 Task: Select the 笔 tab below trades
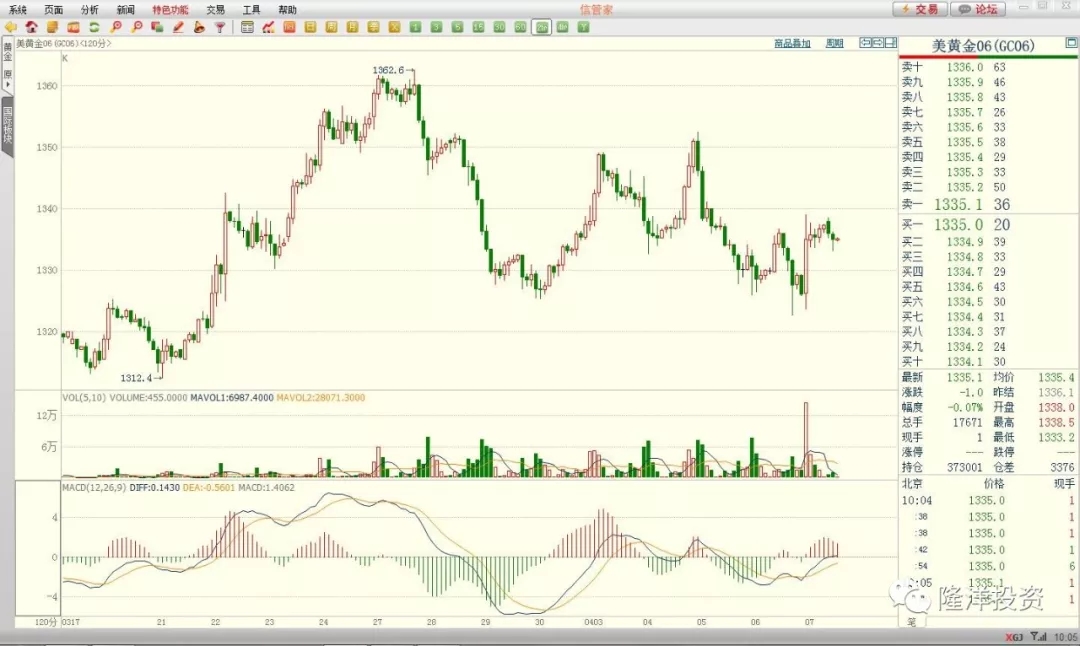[912, 622]
